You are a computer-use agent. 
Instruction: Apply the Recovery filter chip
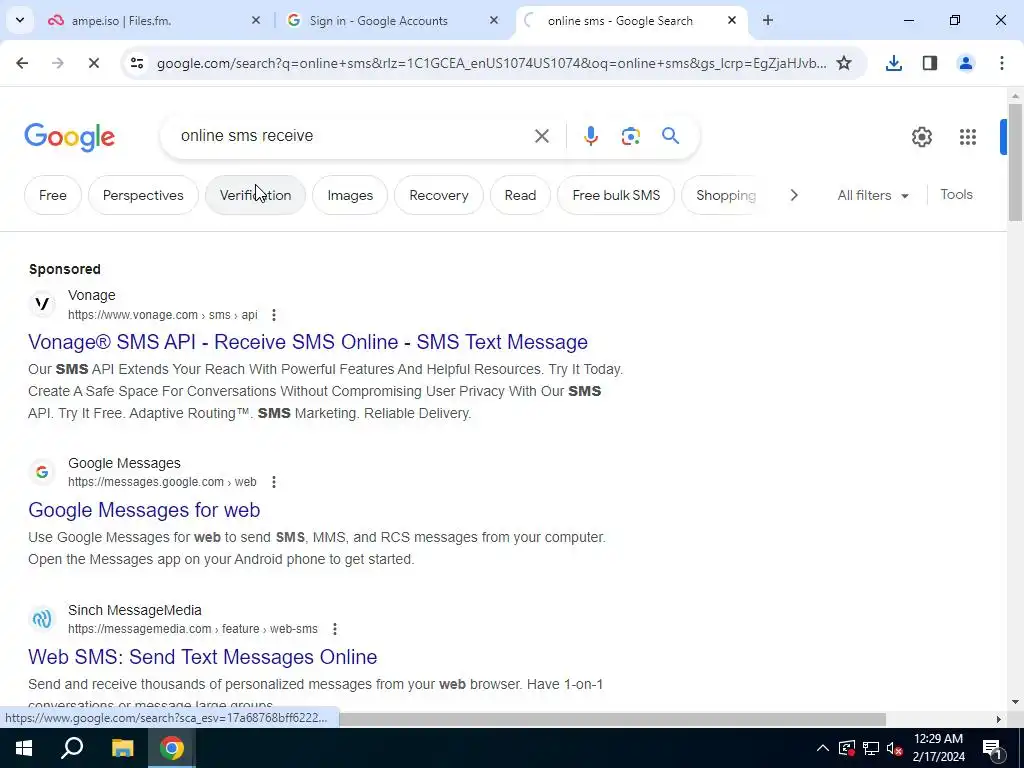point(439,195)
